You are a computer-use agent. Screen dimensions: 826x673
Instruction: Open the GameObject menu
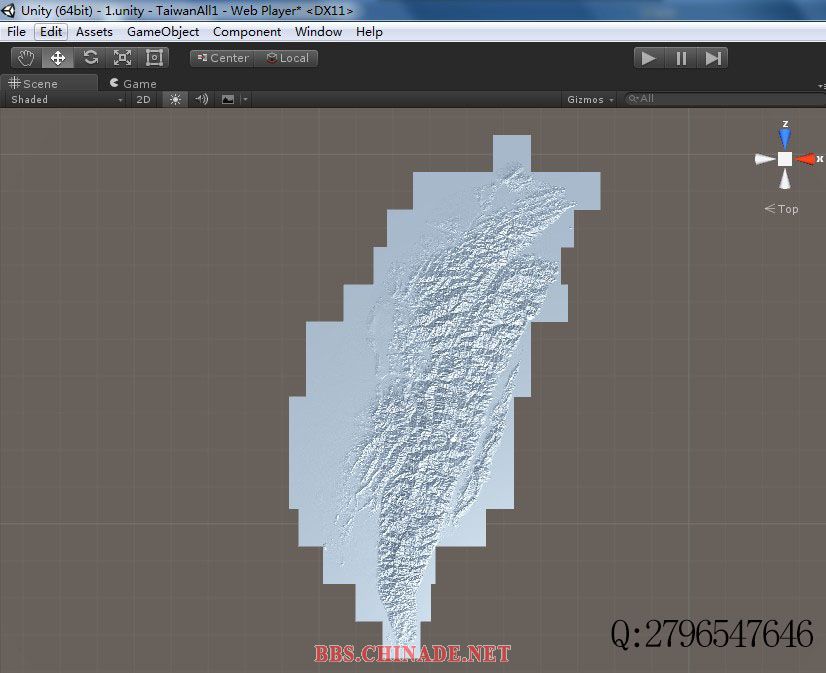(162, 31)
